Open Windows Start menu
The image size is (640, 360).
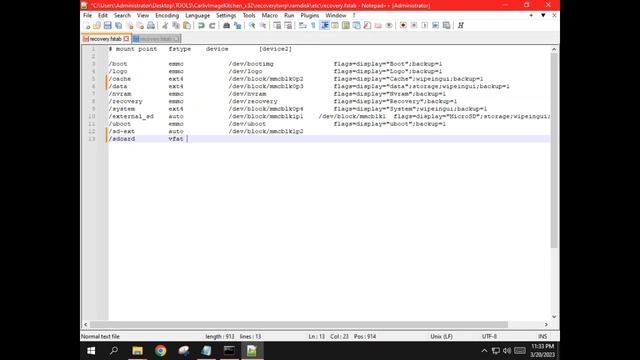[x=91, y=351]
